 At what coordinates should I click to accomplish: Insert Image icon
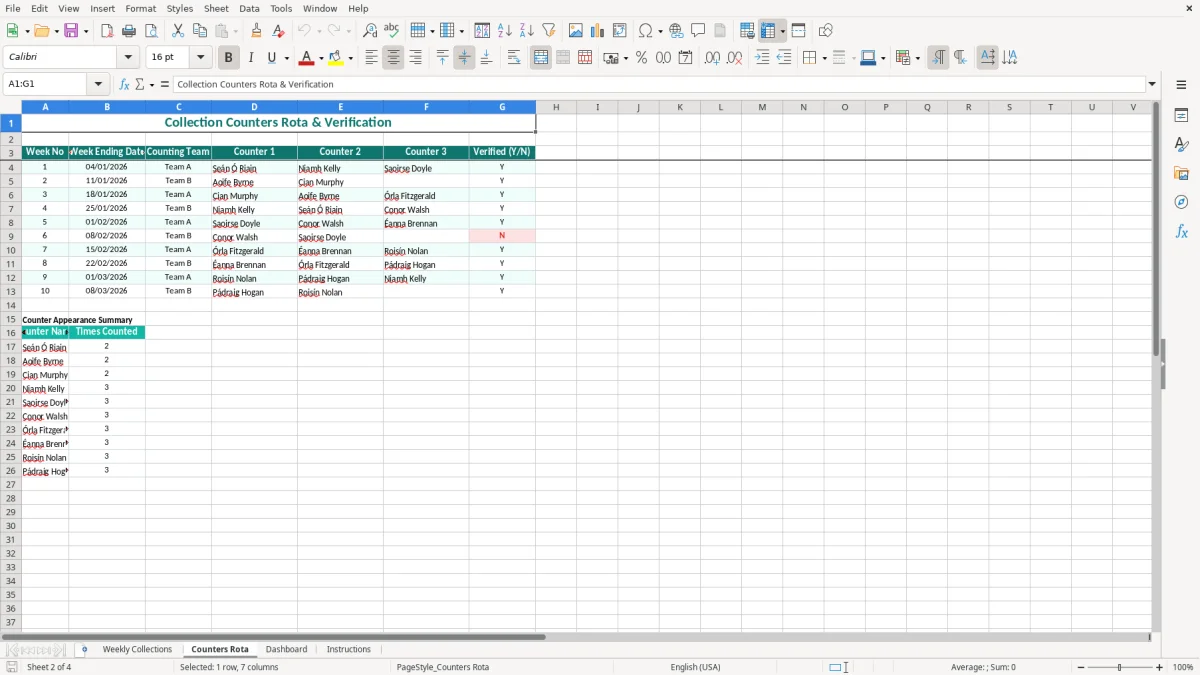pyautogui.click(x=576, y=31)
